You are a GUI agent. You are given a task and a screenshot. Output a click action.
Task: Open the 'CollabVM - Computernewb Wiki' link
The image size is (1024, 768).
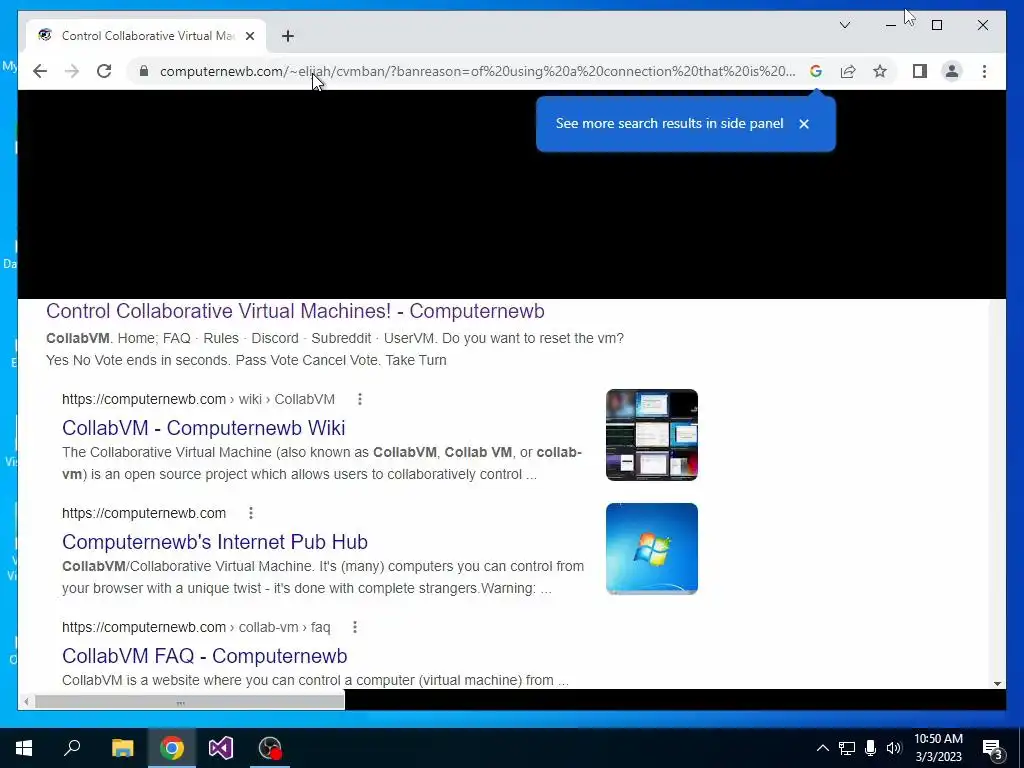coord(204,428)
